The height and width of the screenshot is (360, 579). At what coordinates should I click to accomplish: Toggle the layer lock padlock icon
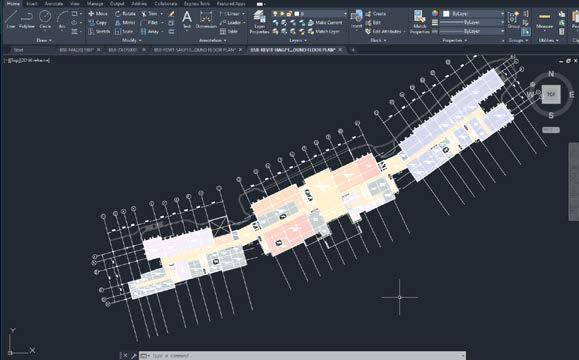point(289,14)
